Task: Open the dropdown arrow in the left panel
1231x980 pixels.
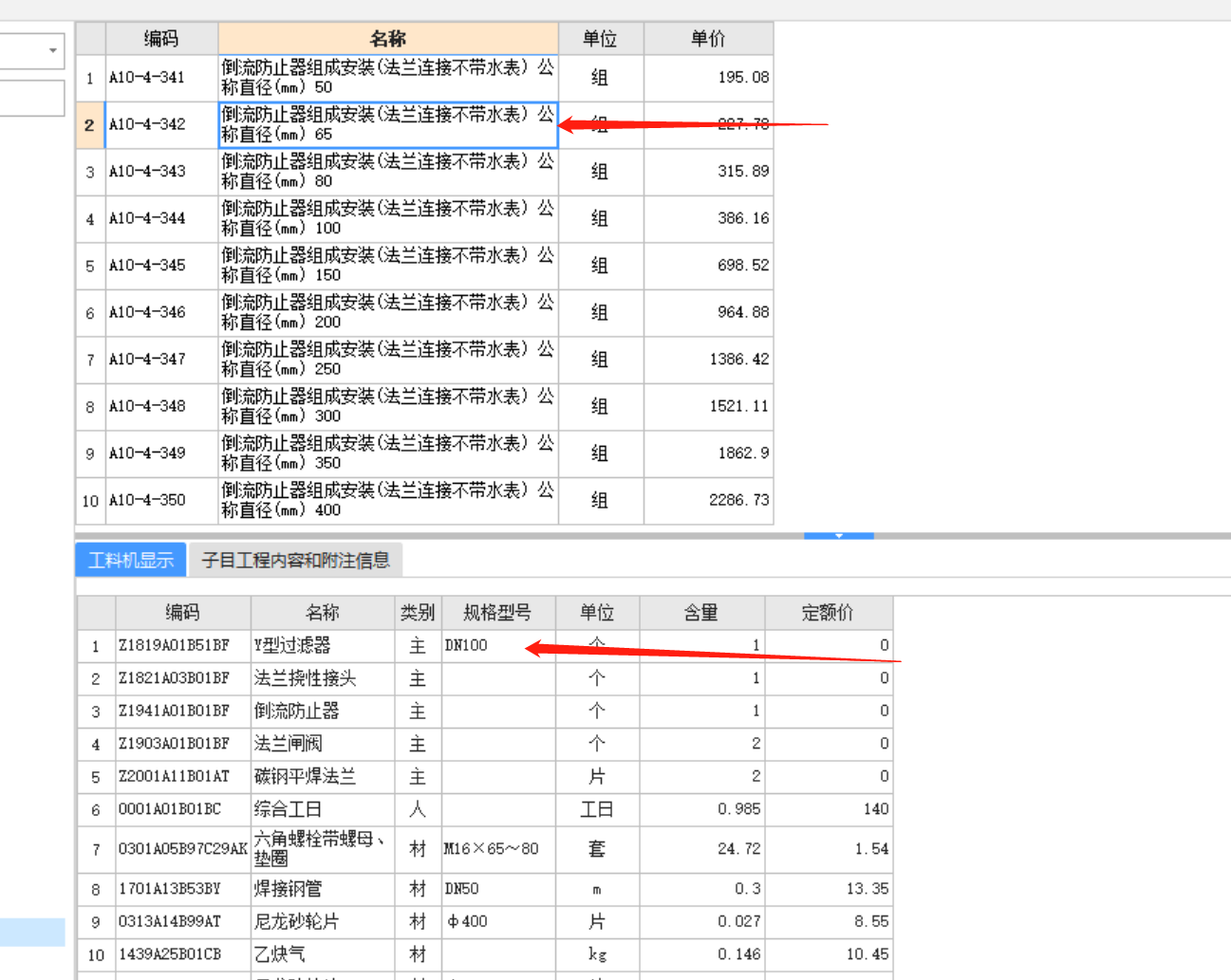Action: point(52,50)
